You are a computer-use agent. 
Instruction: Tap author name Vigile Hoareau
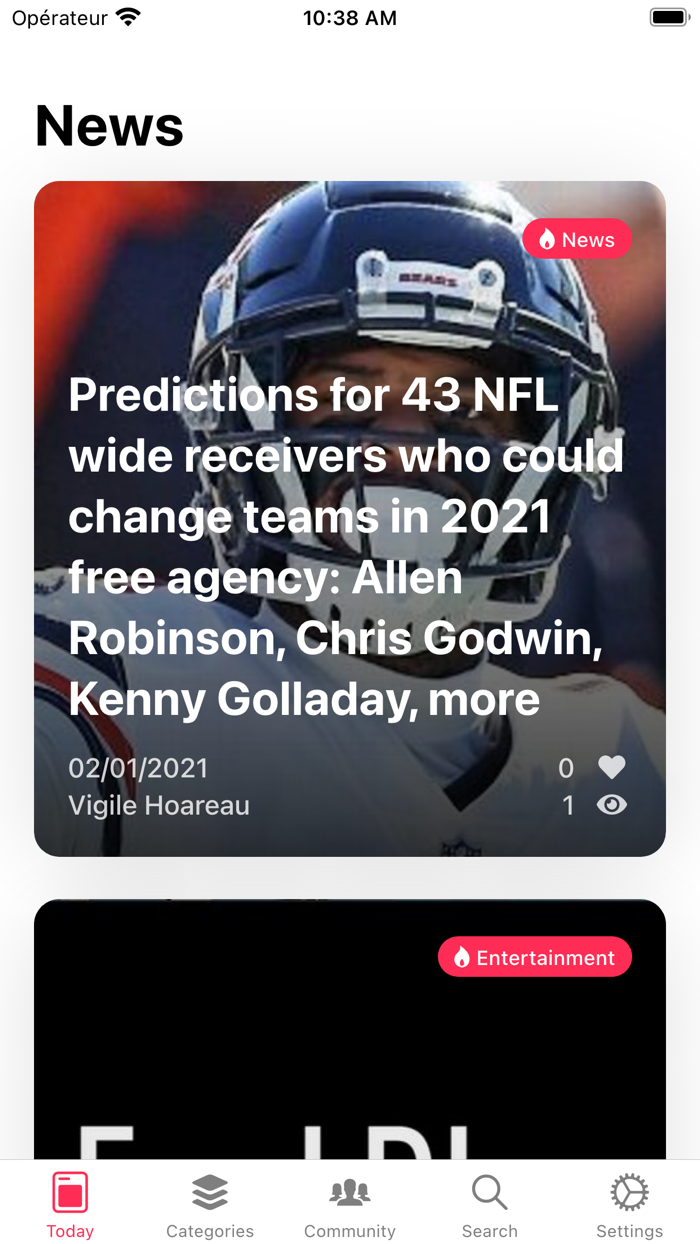(159, 805)
